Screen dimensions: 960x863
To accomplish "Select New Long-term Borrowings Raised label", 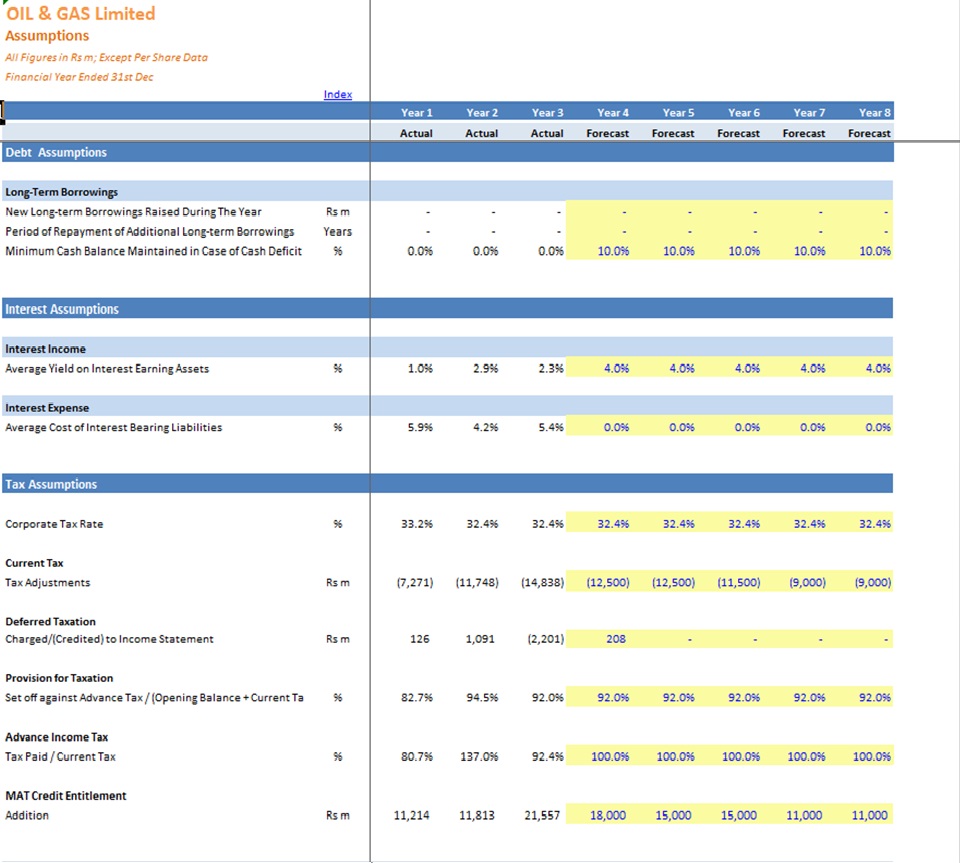I will pyautogui.click(x=133, y=212).
